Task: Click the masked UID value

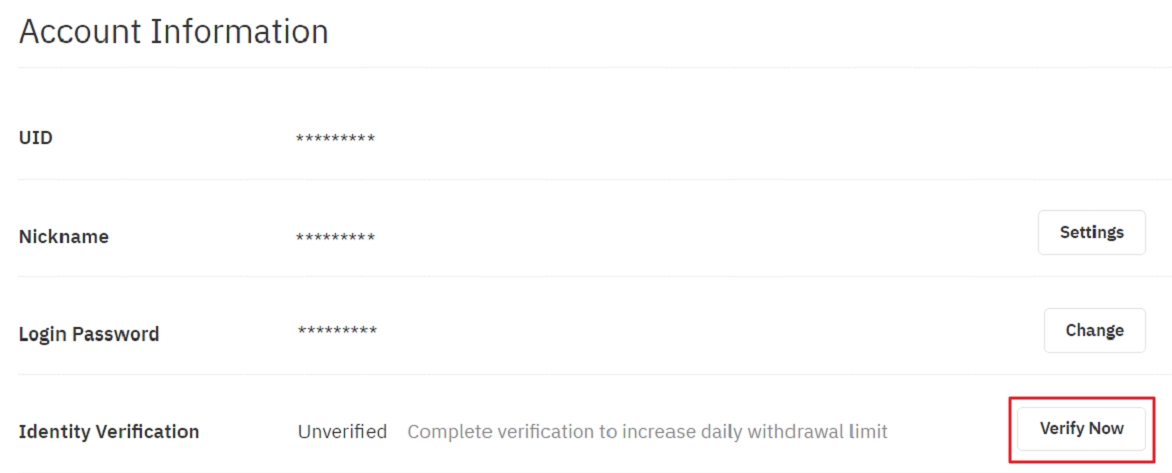Action: click(335, 138)
